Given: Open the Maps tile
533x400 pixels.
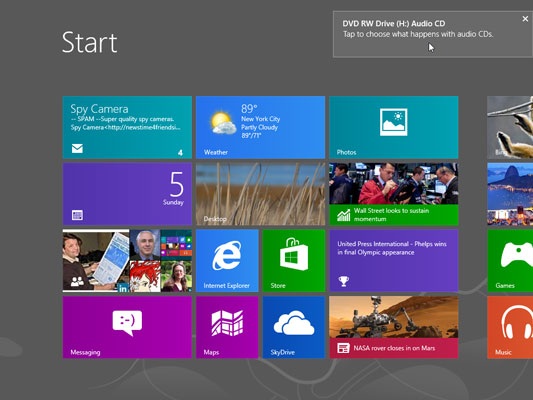Looking at the screenshot, I should pos(227,327).
